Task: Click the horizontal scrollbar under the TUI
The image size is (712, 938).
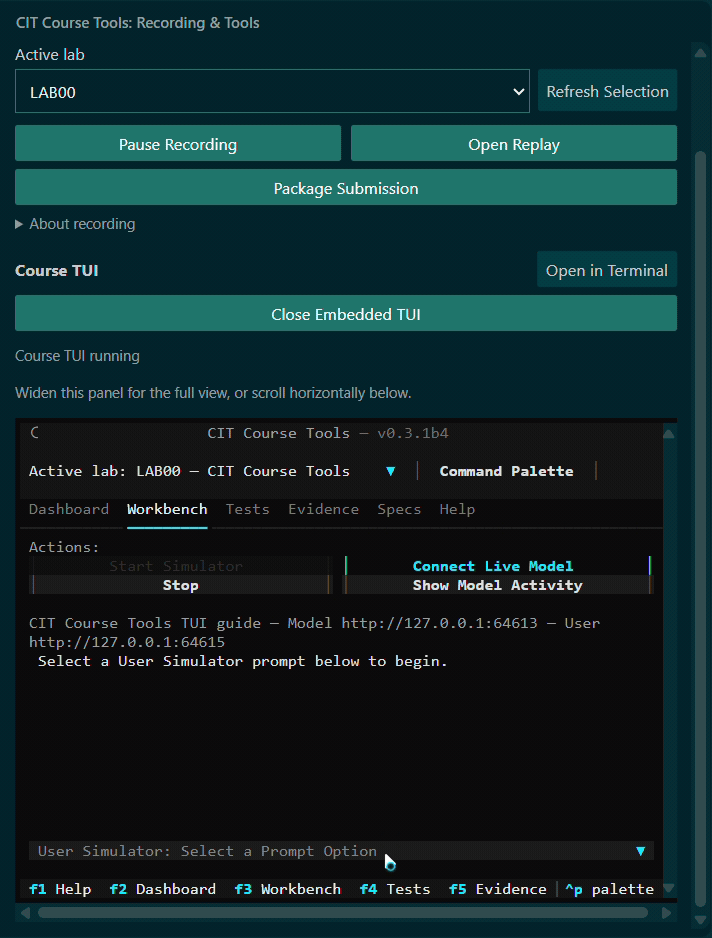Action: pos(343,913)
